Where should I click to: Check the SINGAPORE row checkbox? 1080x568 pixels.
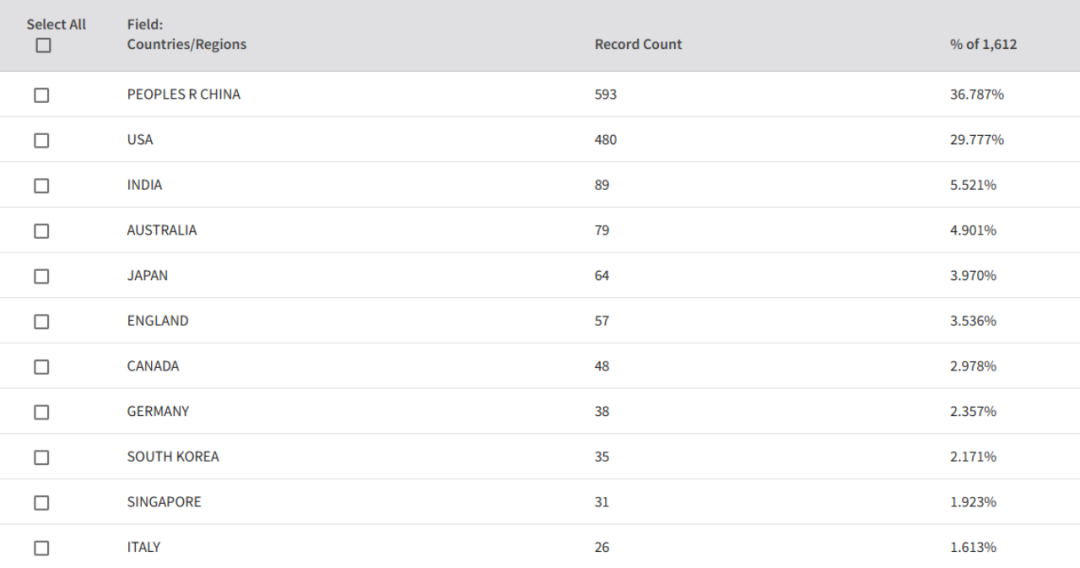click(x=41, y=503)
